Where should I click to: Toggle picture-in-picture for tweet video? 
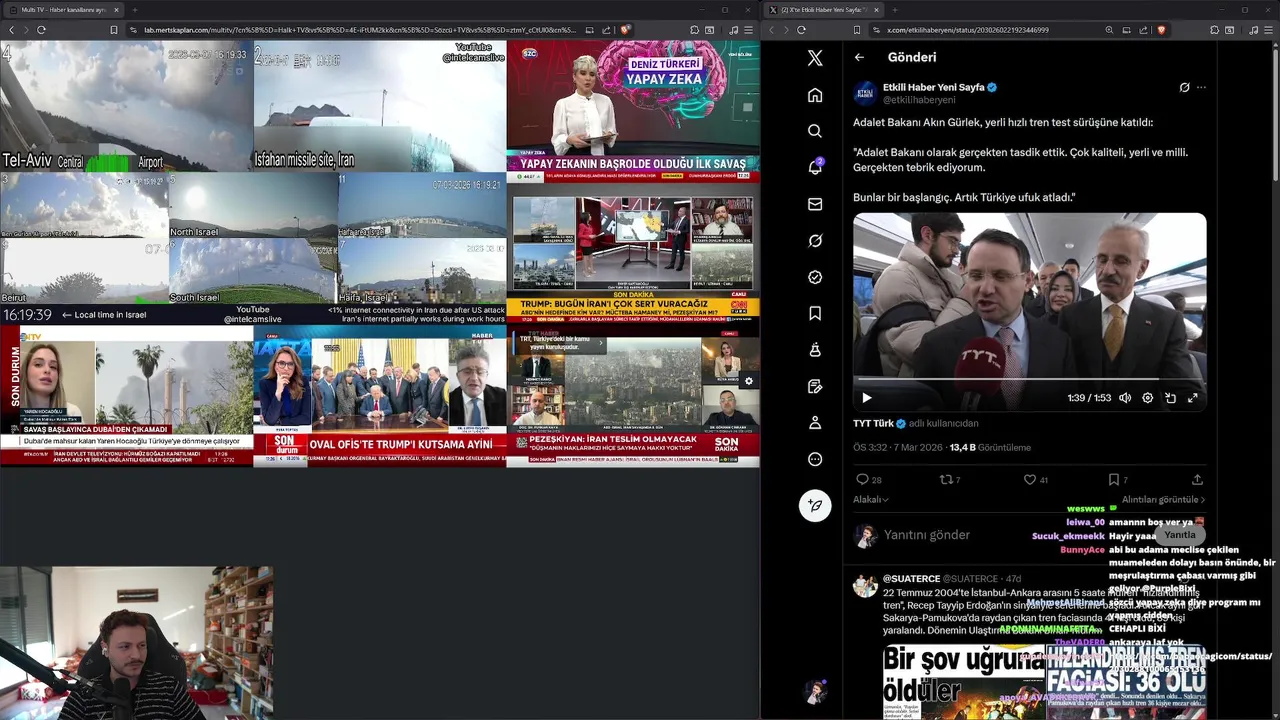click(x=1170, y=398)
